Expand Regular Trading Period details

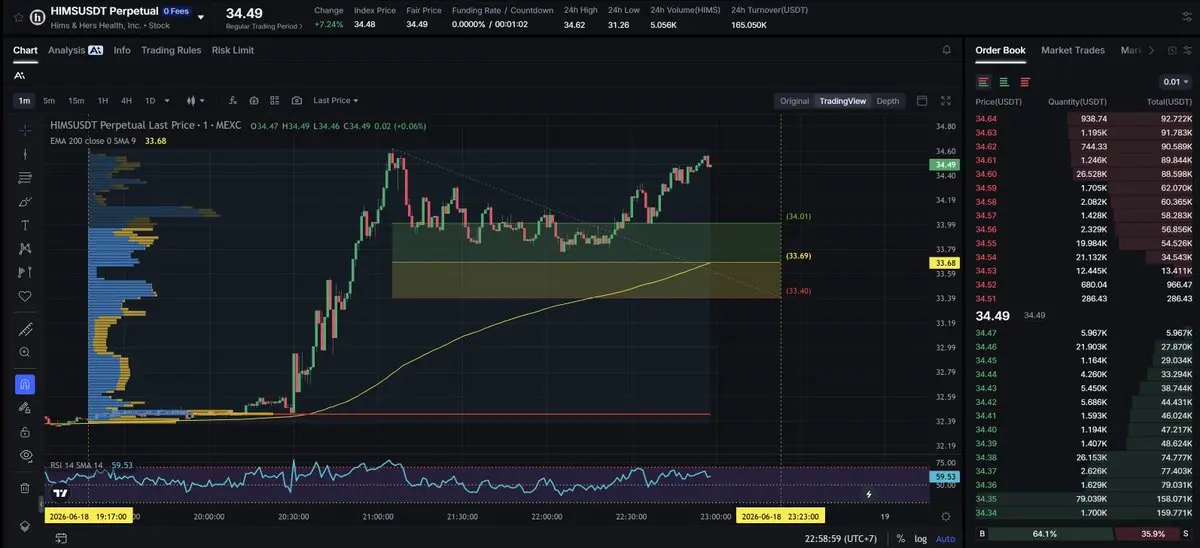[x=264, y=27]
